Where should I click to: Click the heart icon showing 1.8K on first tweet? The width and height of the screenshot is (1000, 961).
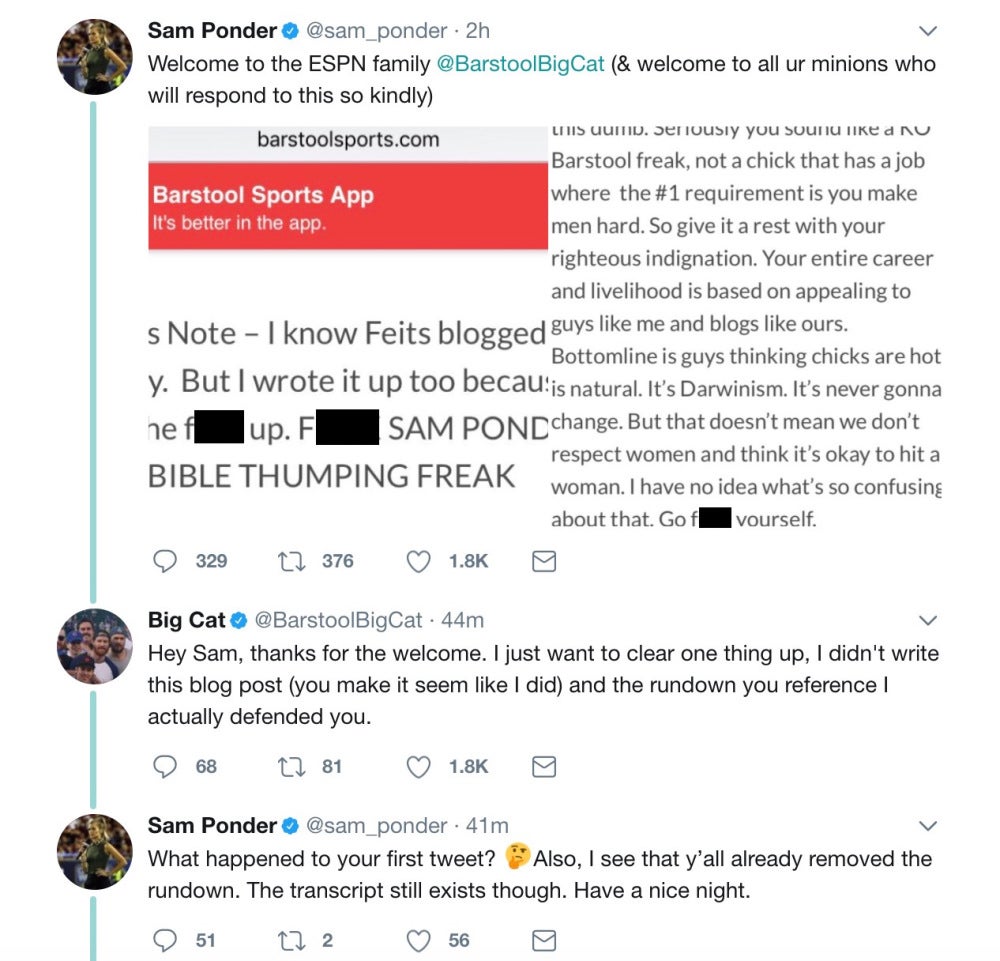(x=418, y=560)
